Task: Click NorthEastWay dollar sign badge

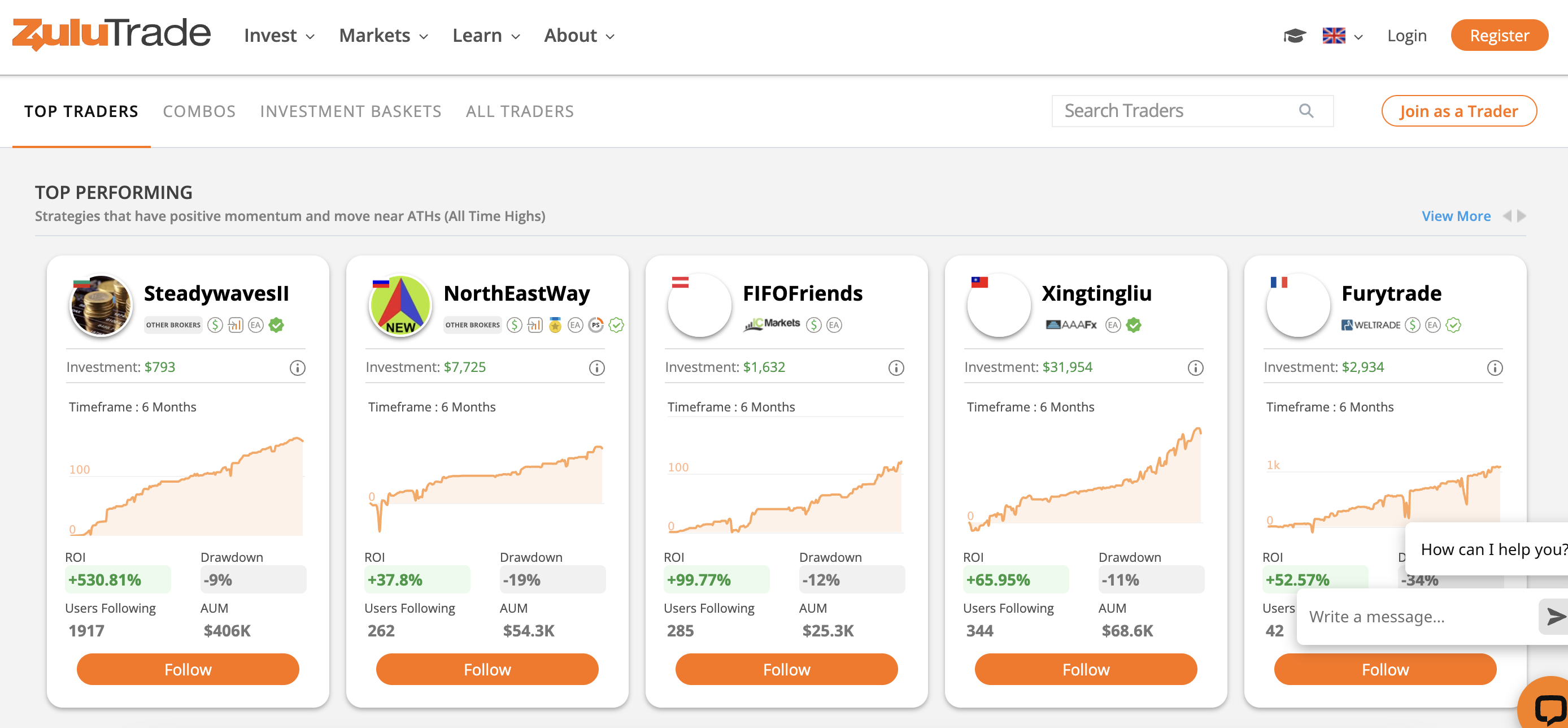Action: [515, 324]
